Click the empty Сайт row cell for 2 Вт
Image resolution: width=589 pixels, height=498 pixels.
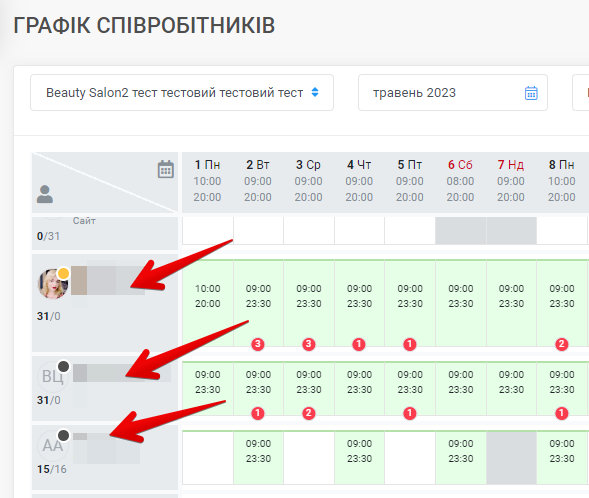[x=258, y=231]
